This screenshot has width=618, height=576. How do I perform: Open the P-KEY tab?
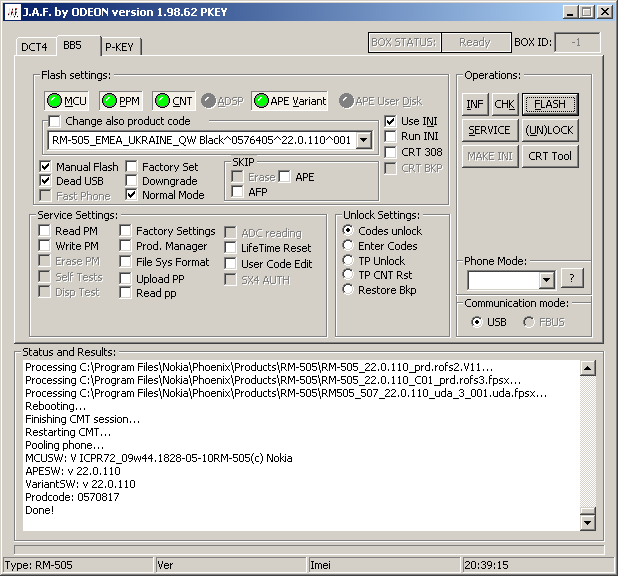pos(119,47)
